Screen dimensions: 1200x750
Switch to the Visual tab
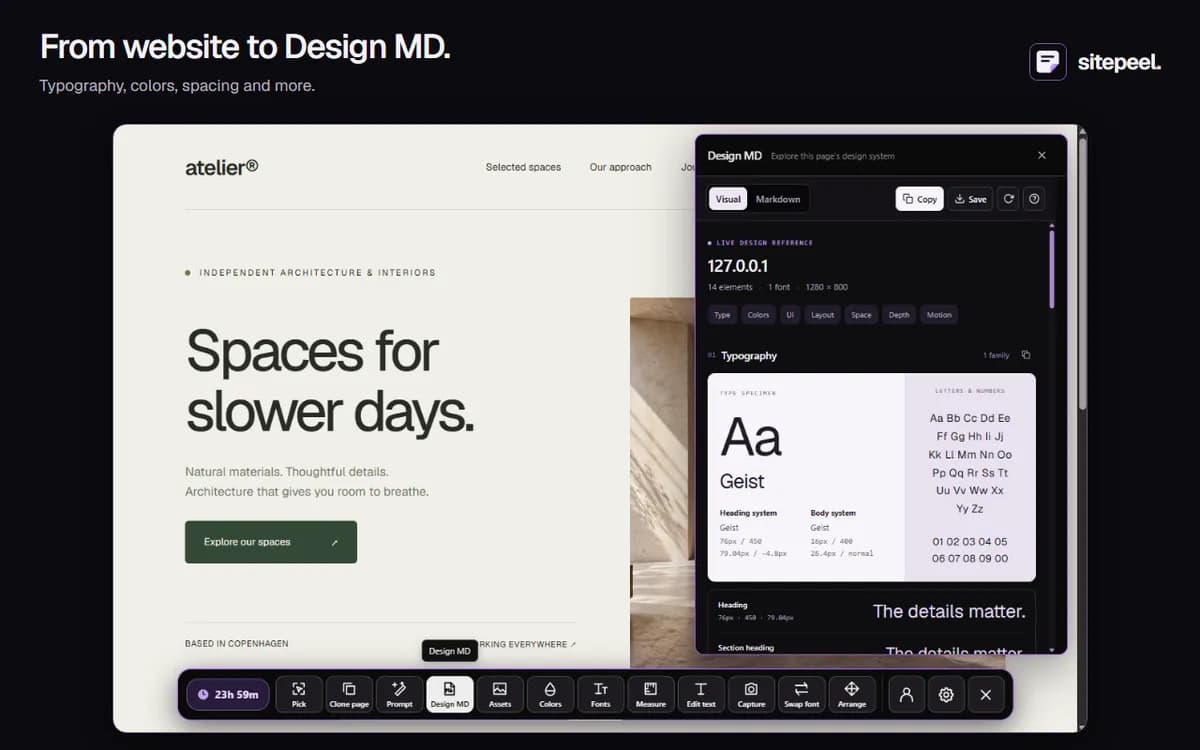728,199
